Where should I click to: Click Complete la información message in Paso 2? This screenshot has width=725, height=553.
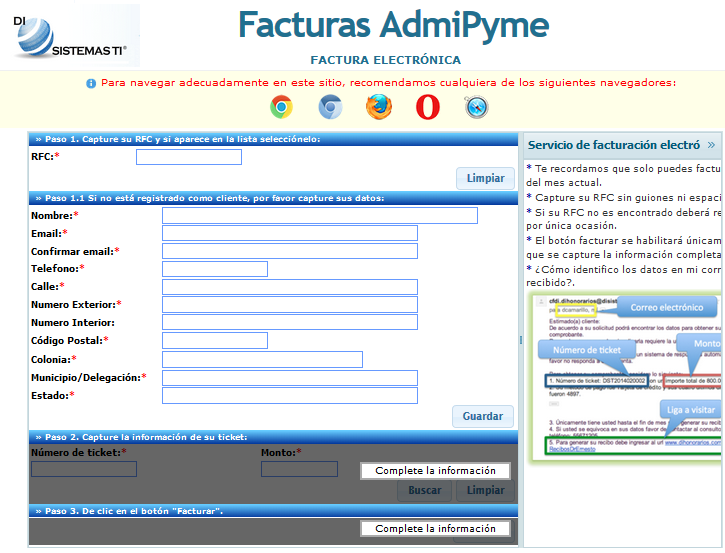[x=436, y=471]
